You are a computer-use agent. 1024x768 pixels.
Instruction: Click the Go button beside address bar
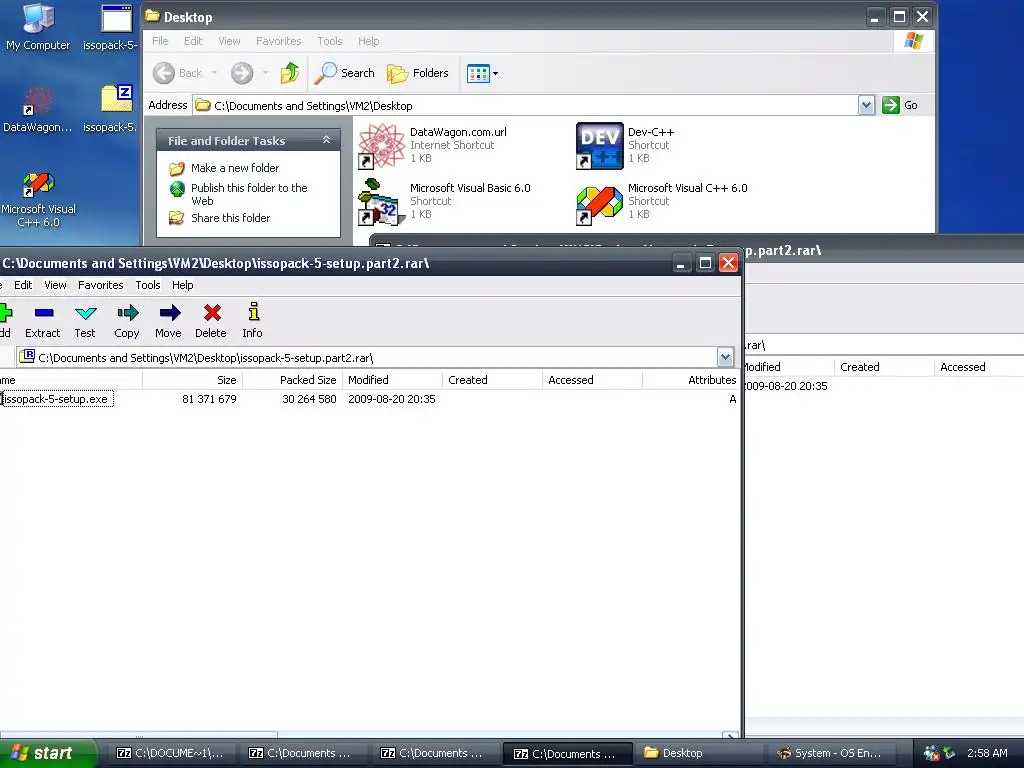click(900, 105)
